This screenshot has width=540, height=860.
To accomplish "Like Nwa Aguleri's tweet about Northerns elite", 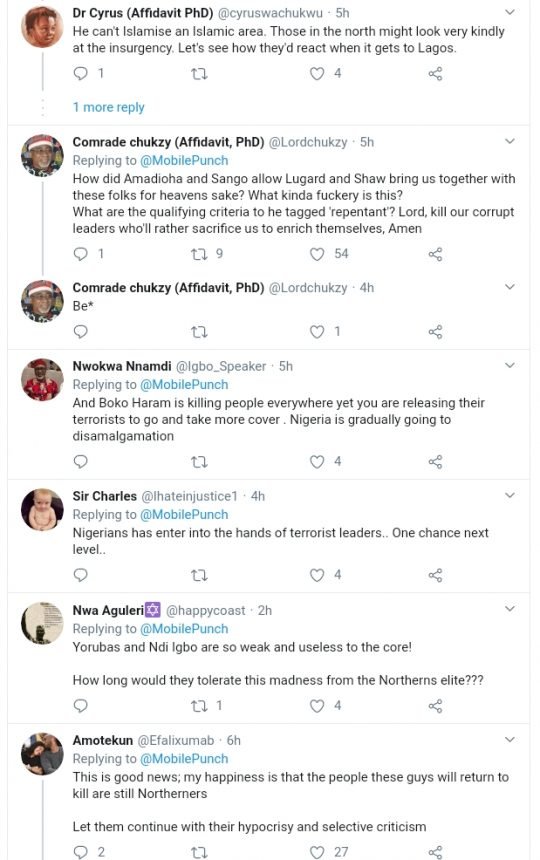I will point(317,706).
